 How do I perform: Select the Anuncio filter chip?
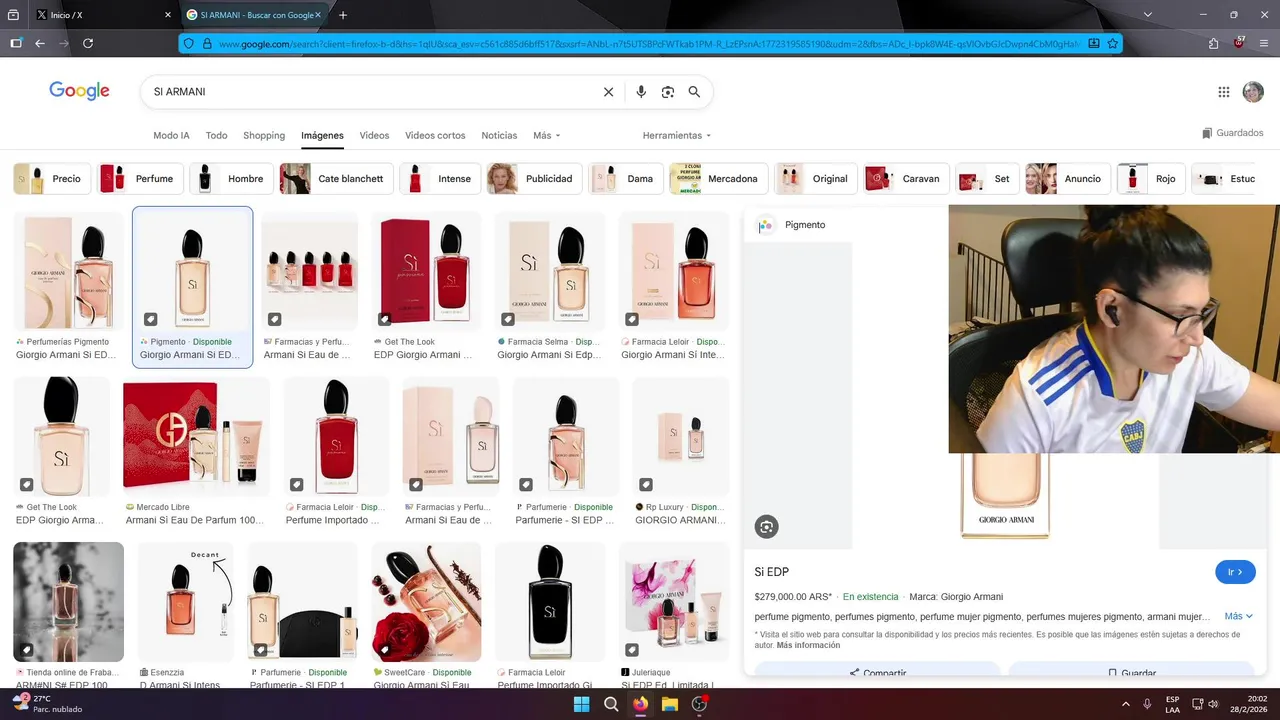tap(1068, 179)
